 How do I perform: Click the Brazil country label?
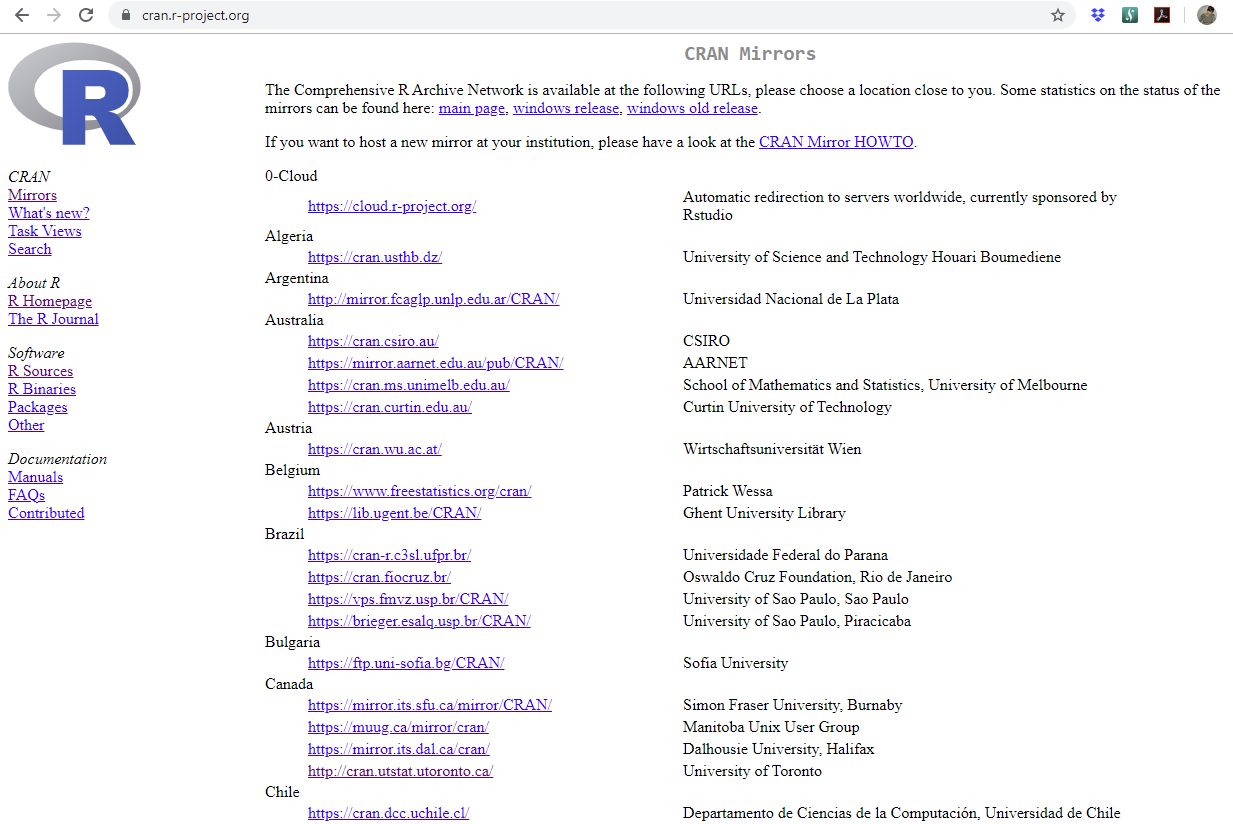(284, 534)
